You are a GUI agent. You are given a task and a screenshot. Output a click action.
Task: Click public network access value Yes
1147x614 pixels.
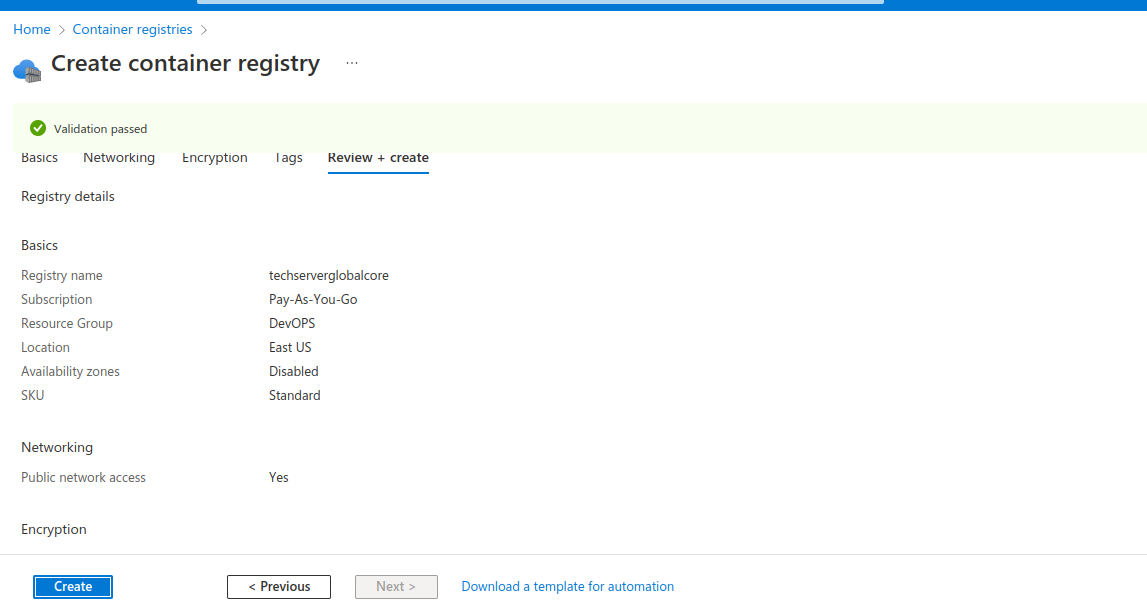pyautogui.click(x=279, y=477)
